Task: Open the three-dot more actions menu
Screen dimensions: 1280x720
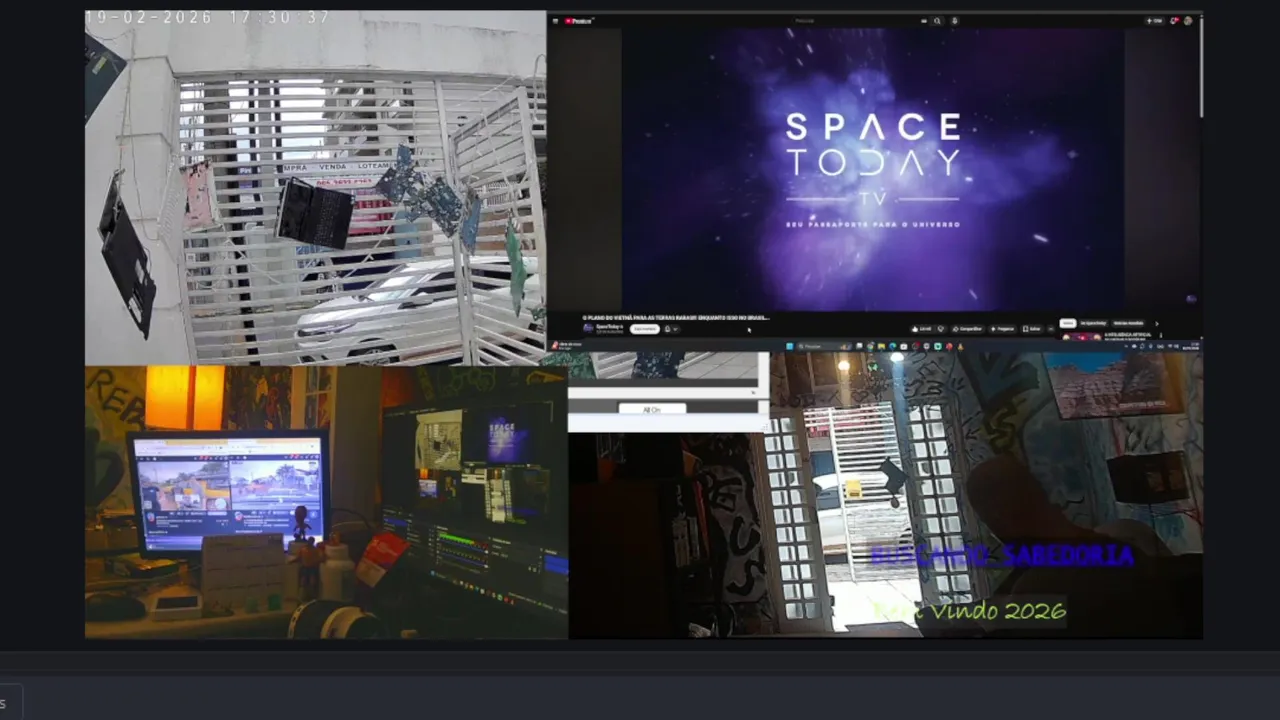Action: (1051, 329)
